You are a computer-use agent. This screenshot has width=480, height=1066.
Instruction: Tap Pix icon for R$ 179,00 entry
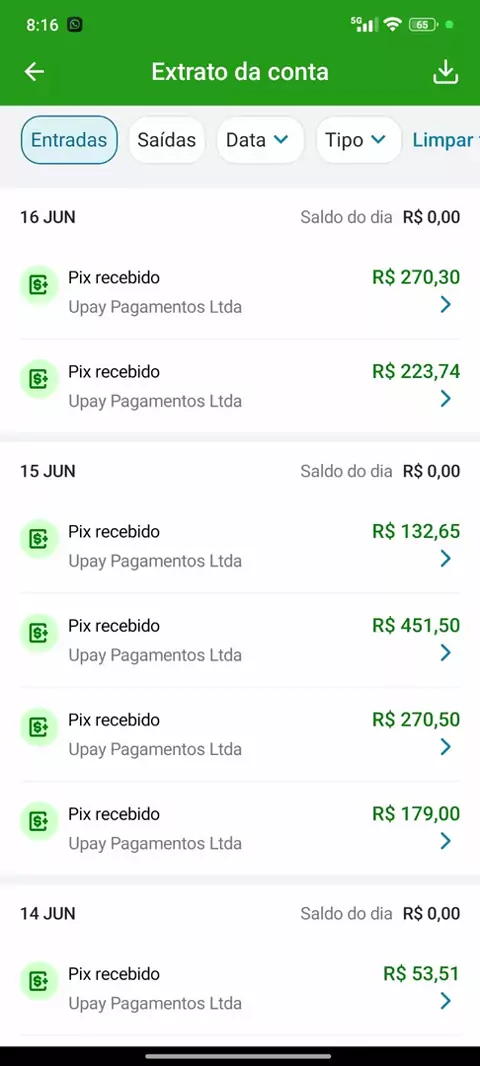[x=39, y=822]
